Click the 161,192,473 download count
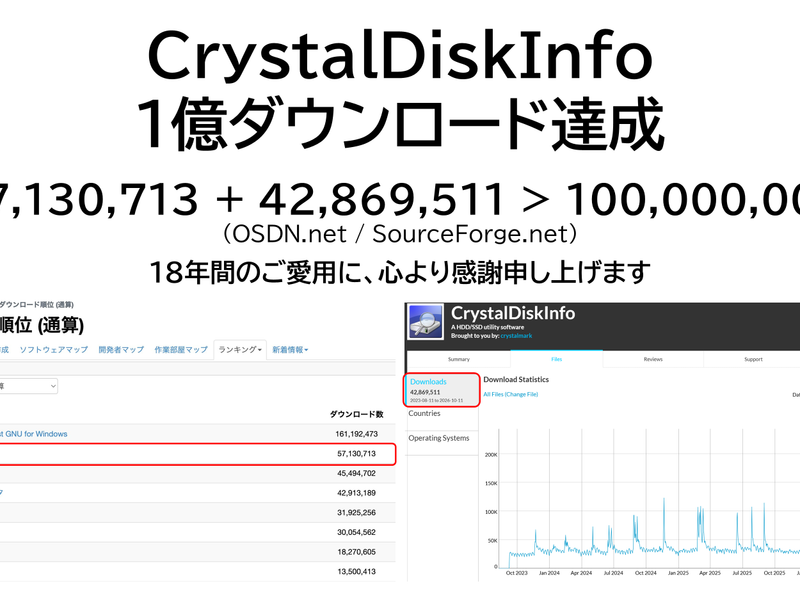800x600 pixels. pyautogui.click(x=356, y=434)
